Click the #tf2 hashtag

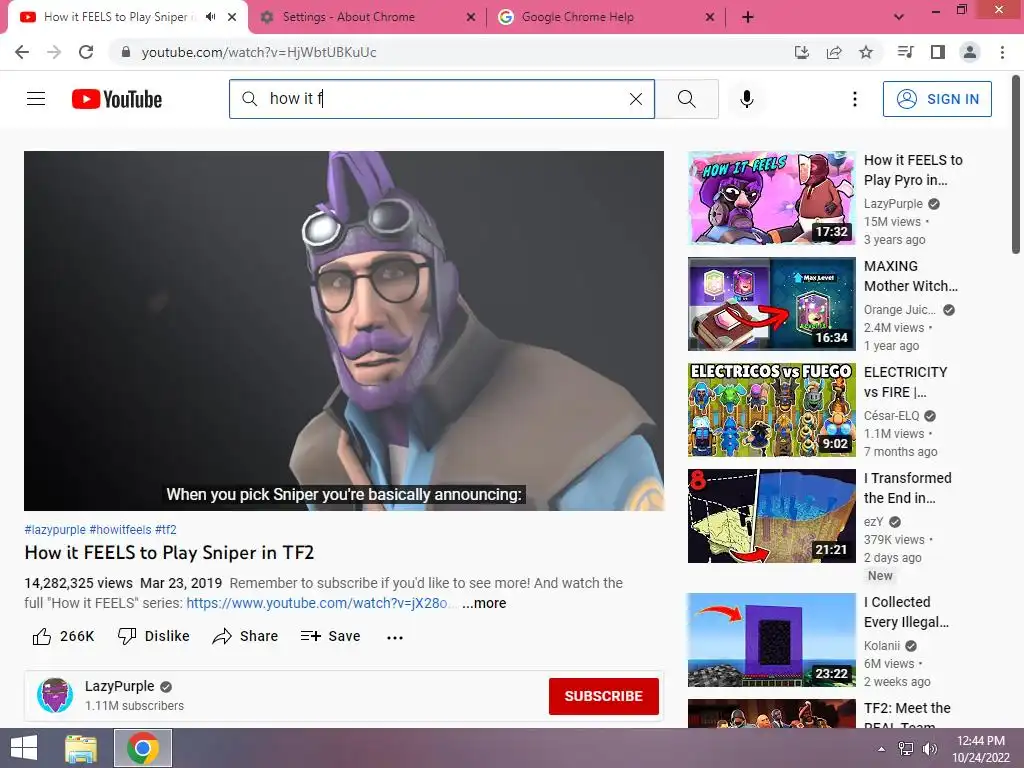tap(166, 530)
